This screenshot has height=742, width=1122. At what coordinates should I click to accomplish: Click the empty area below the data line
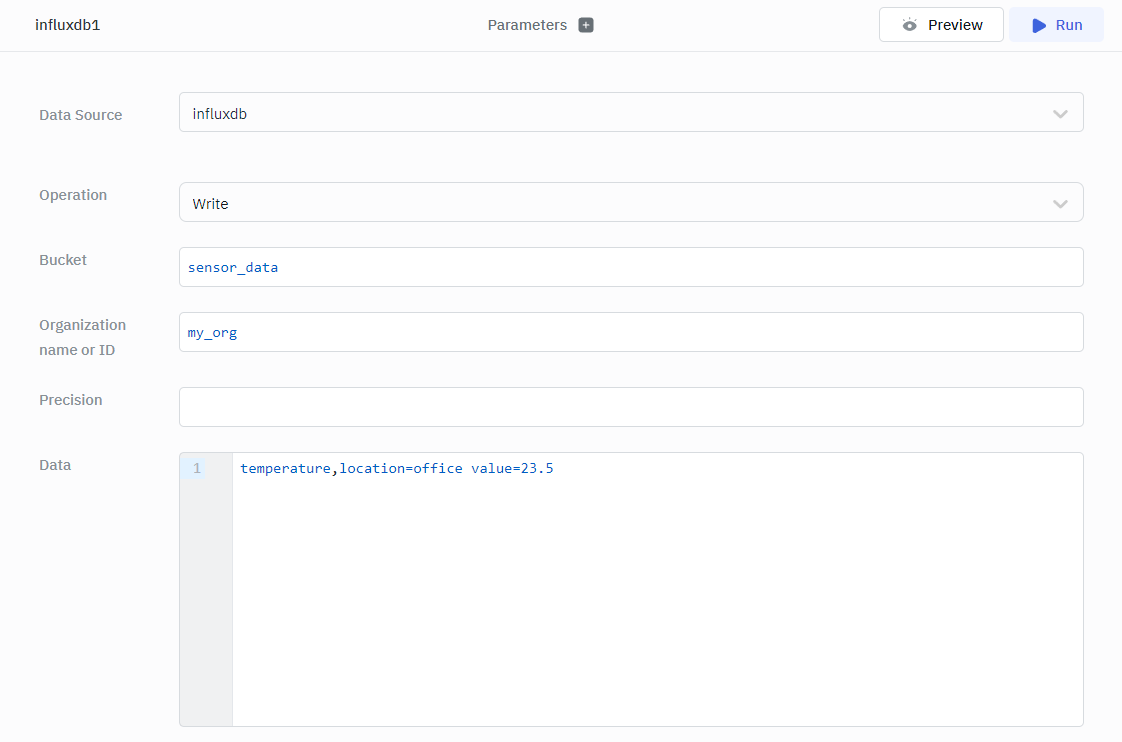(656, 600)
